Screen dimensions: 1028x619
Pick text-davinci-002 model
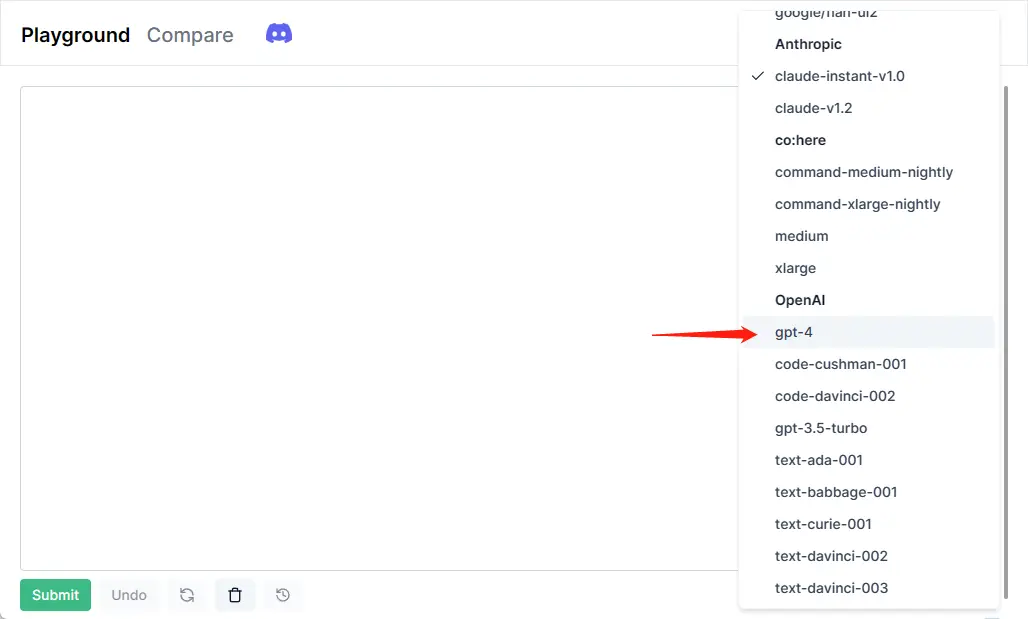click(868, 556)
